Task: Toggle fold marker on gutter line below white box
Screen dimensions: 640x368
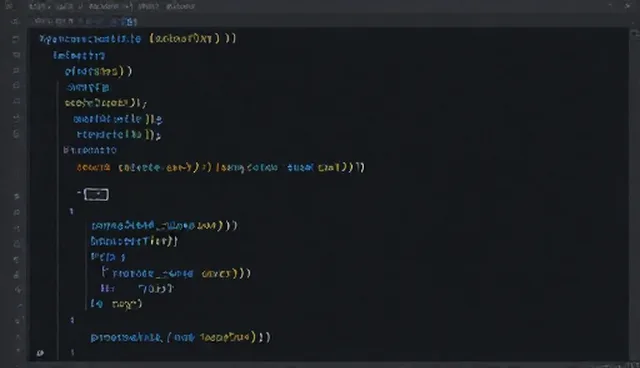Action: 71,211
